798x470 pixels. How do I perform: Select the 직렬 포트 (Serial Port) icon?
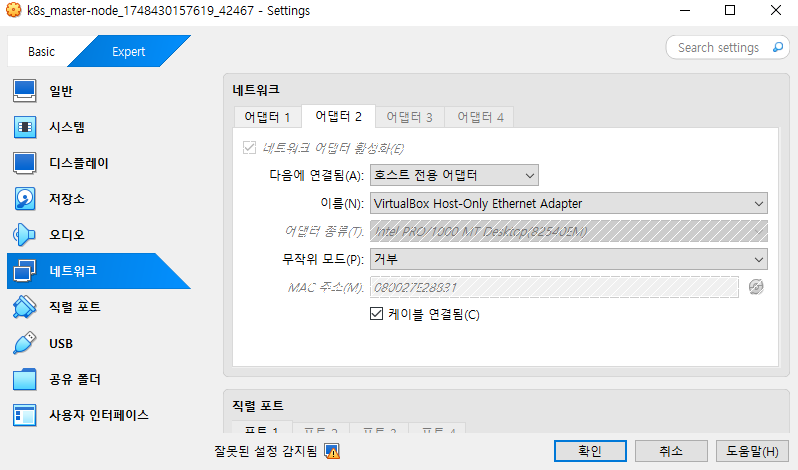[25, 307]
